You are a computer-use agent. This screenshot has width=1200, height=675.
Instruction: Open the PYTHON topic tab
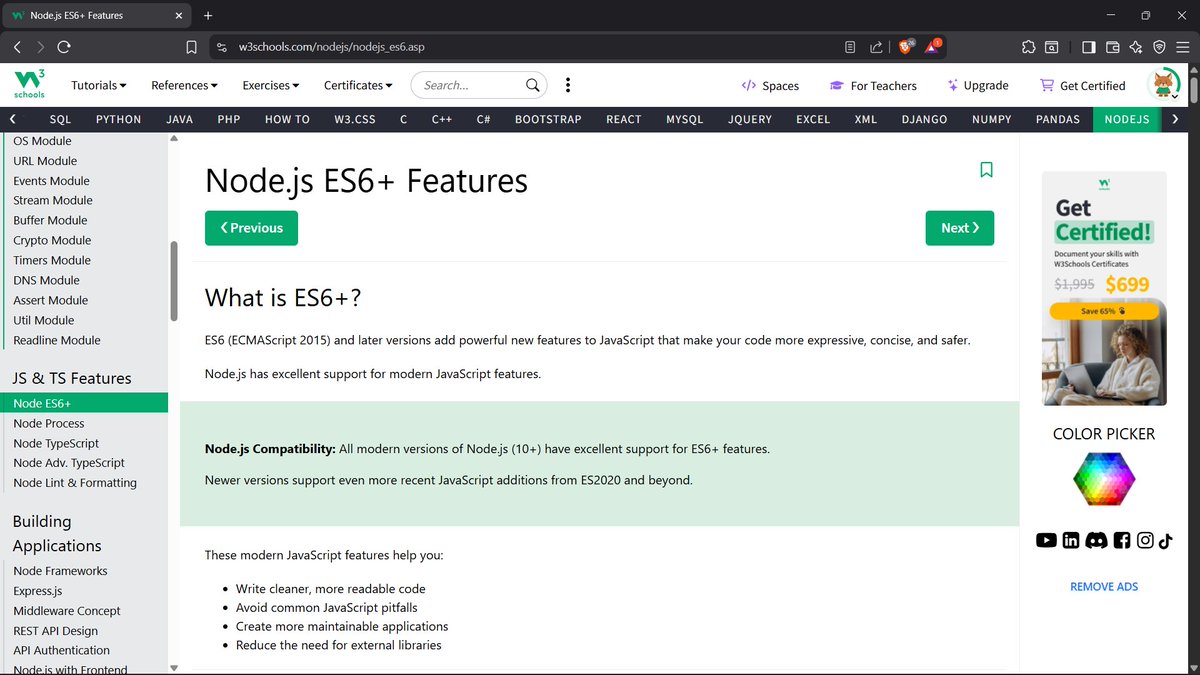click(x=118, y=119)
